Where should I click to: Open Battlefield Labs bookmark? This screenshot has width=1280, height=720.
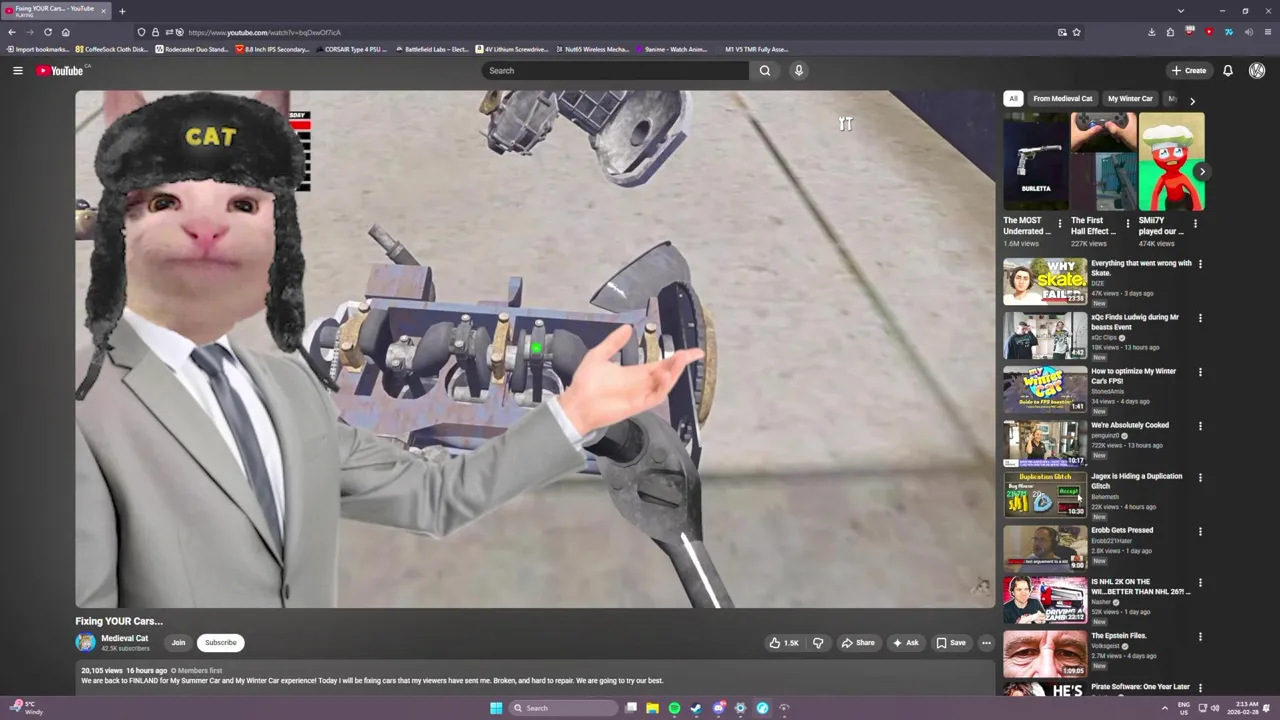click(431, 49)
